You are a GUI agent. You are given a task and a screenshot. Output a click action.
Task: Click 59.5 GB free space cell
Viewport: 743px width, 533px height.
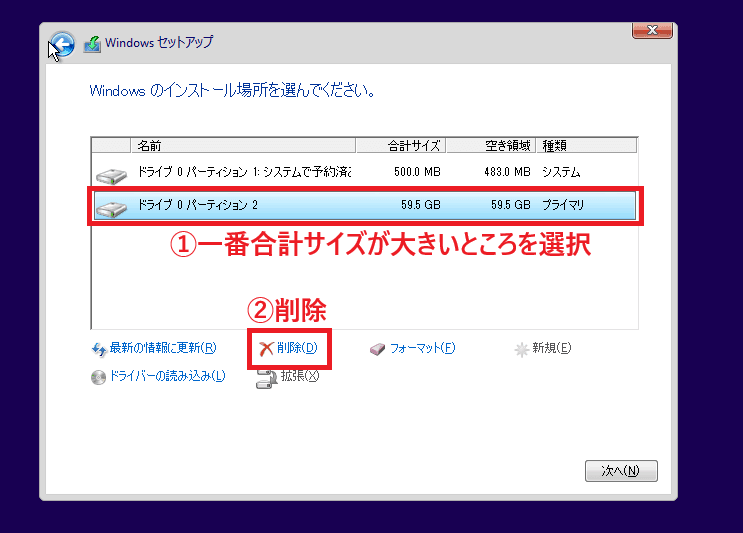(x=511, y=205)
